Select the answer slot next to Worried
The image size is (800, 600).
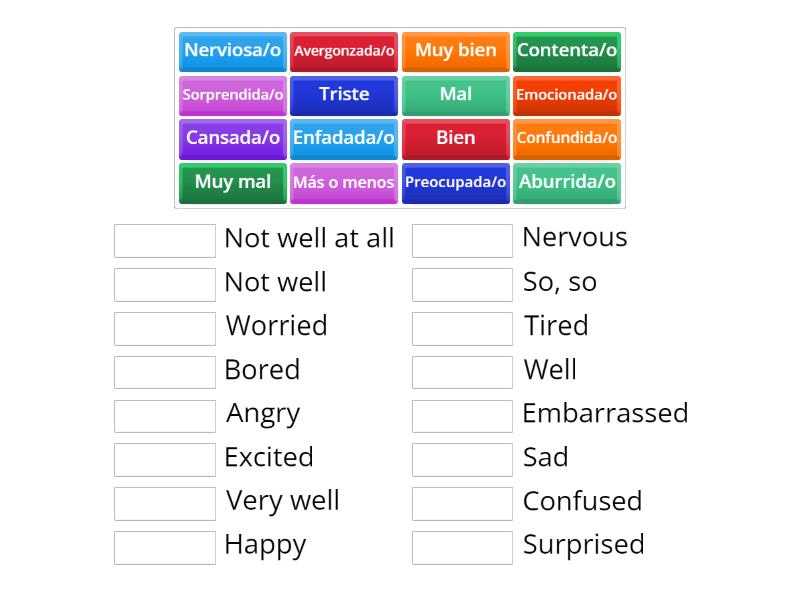point(165,329)
